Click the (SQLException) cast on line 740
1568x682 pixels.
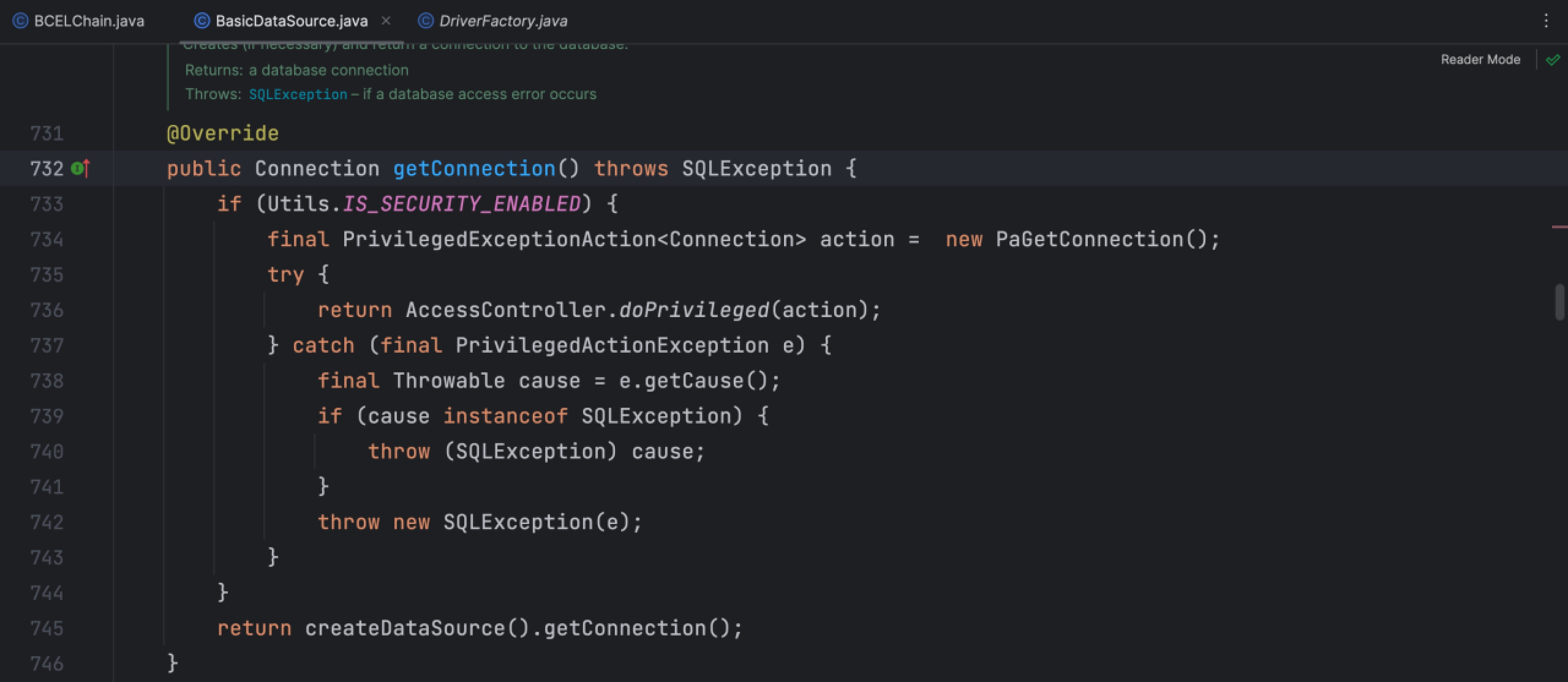point(530,452)
